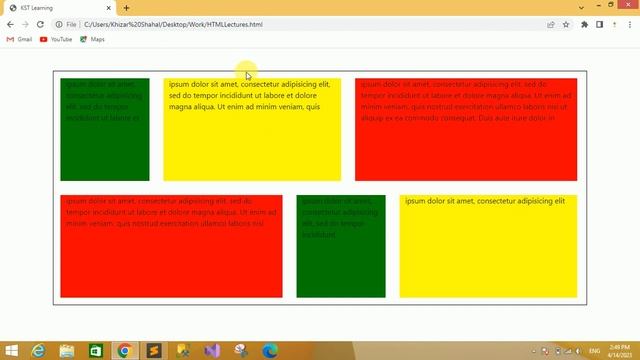Image resolution: width=640 pixels, height=360 pixels.
Task: Reload the page with the refresh icon
Action: (x=40, y=24)
